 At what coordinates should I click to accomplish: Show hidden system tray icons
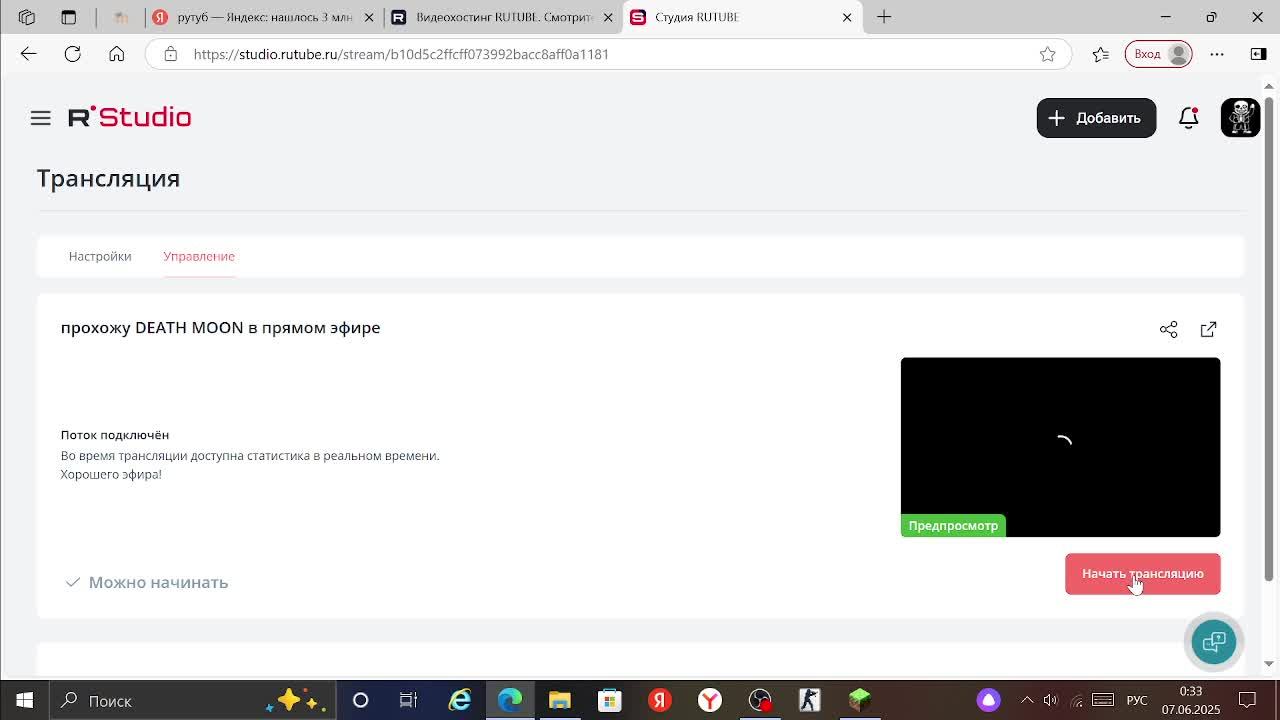click(x=1027, y=700)
